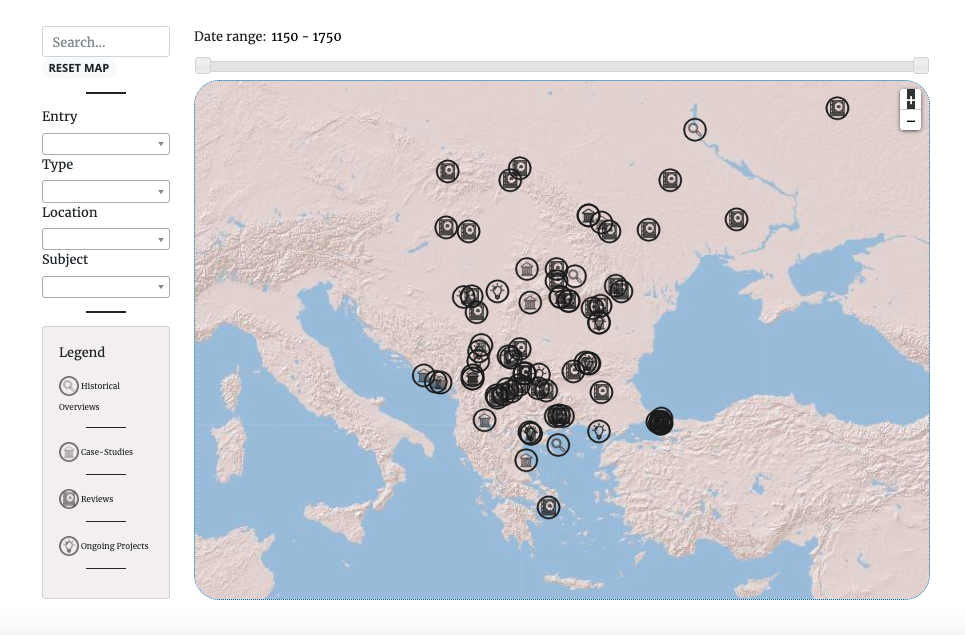The height and width of the screenshot is (635, 965).
Task: Open the Subject dropdown
Action: [x=106, y=288]
